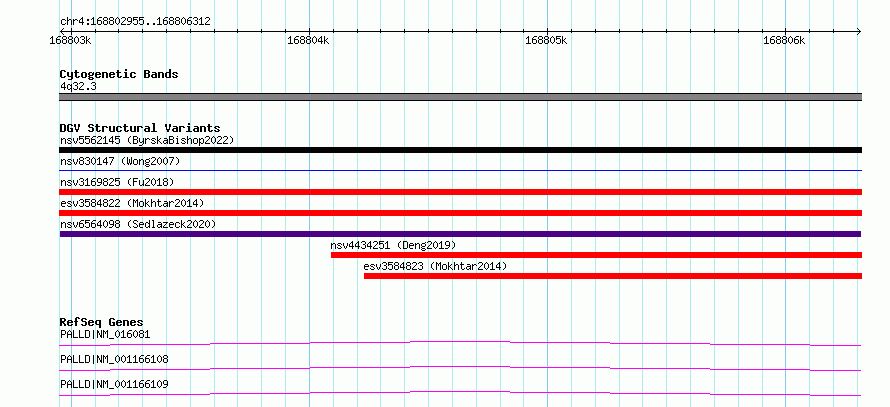Click the chr4:168802955..168806312 coordinate label
Image resolution: width=890 pixels, height=407 pixels.
(135, 22)
